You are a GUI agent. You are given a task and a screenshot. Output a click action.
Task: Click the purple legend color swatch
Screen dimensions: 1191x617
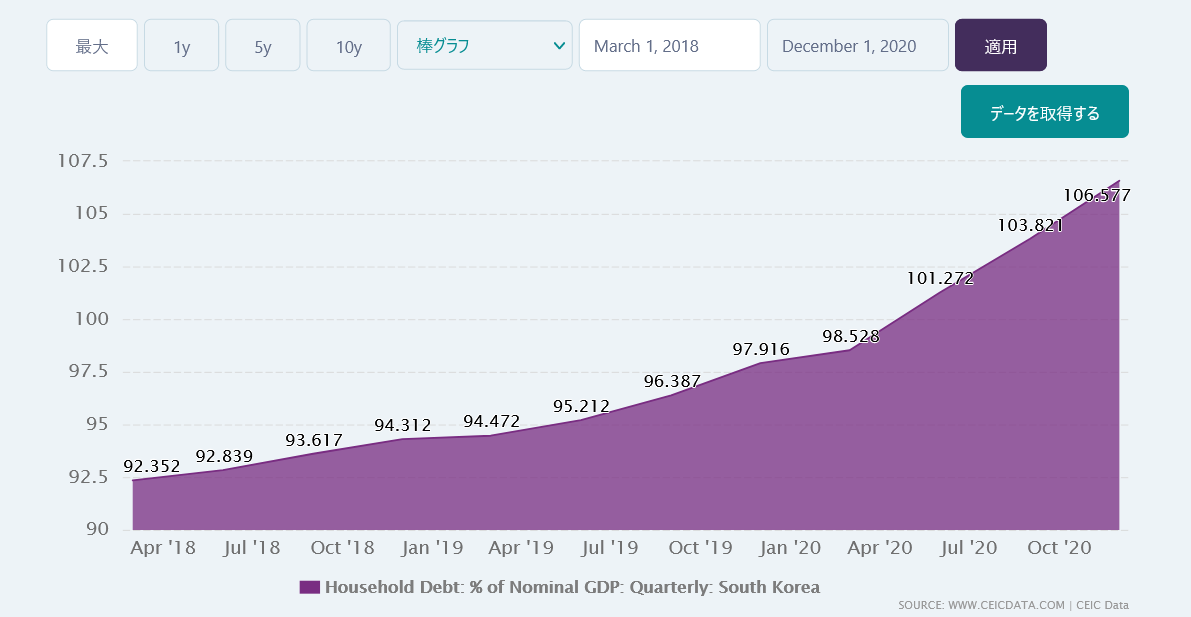[x=309, y=587]
